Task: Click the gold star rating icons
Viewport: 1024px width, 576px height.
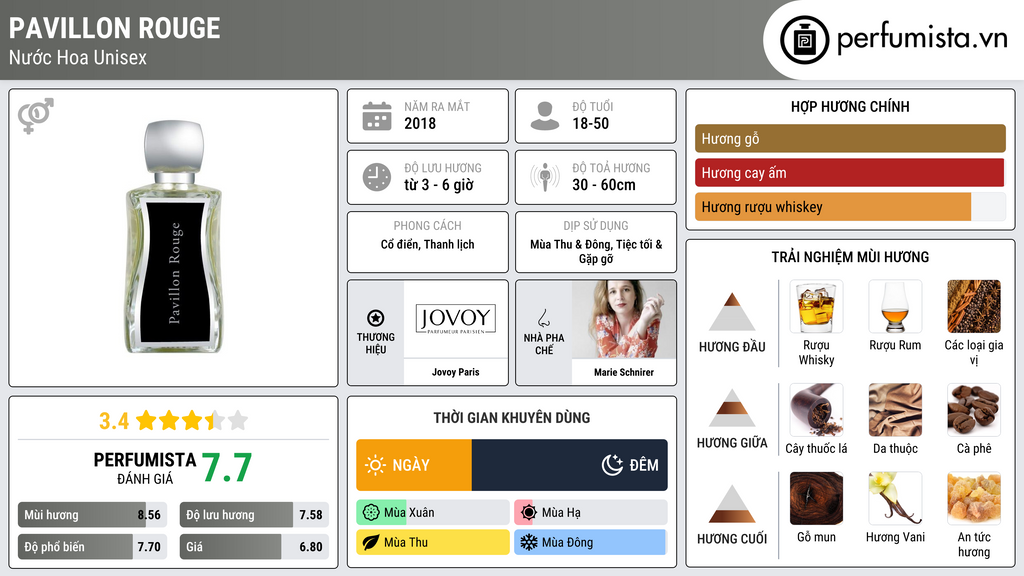Action: point(191,420)
